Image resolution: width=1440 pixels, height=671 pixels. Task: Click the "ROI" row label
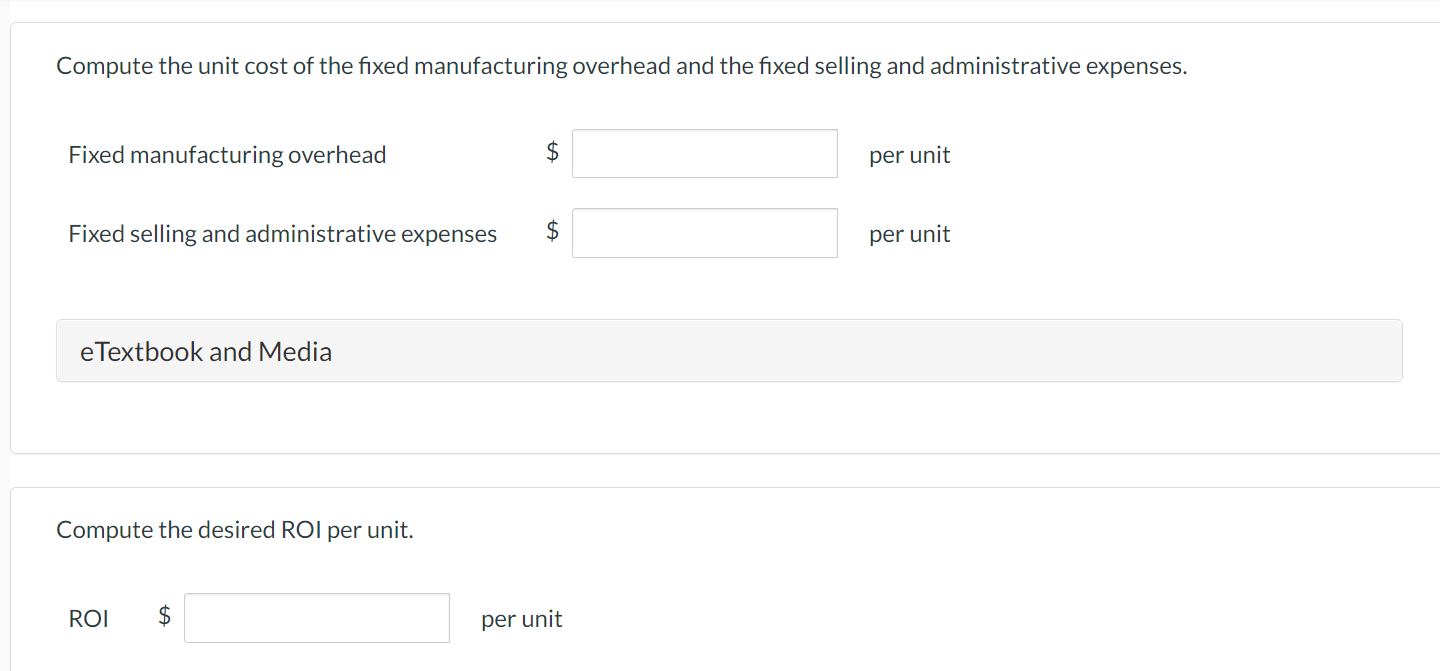point(88,619)
